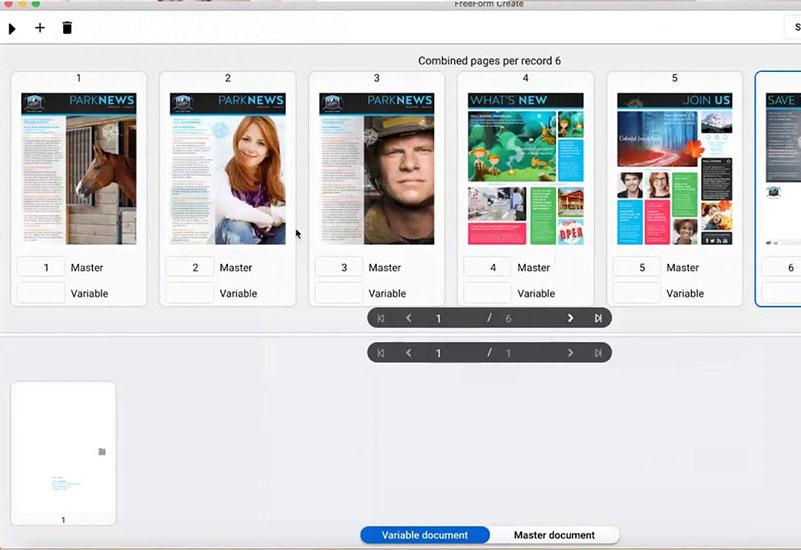The width and height of the screenshot is (801, 550).
Task: Click current page number in master pager
Action: click(438, 318)
